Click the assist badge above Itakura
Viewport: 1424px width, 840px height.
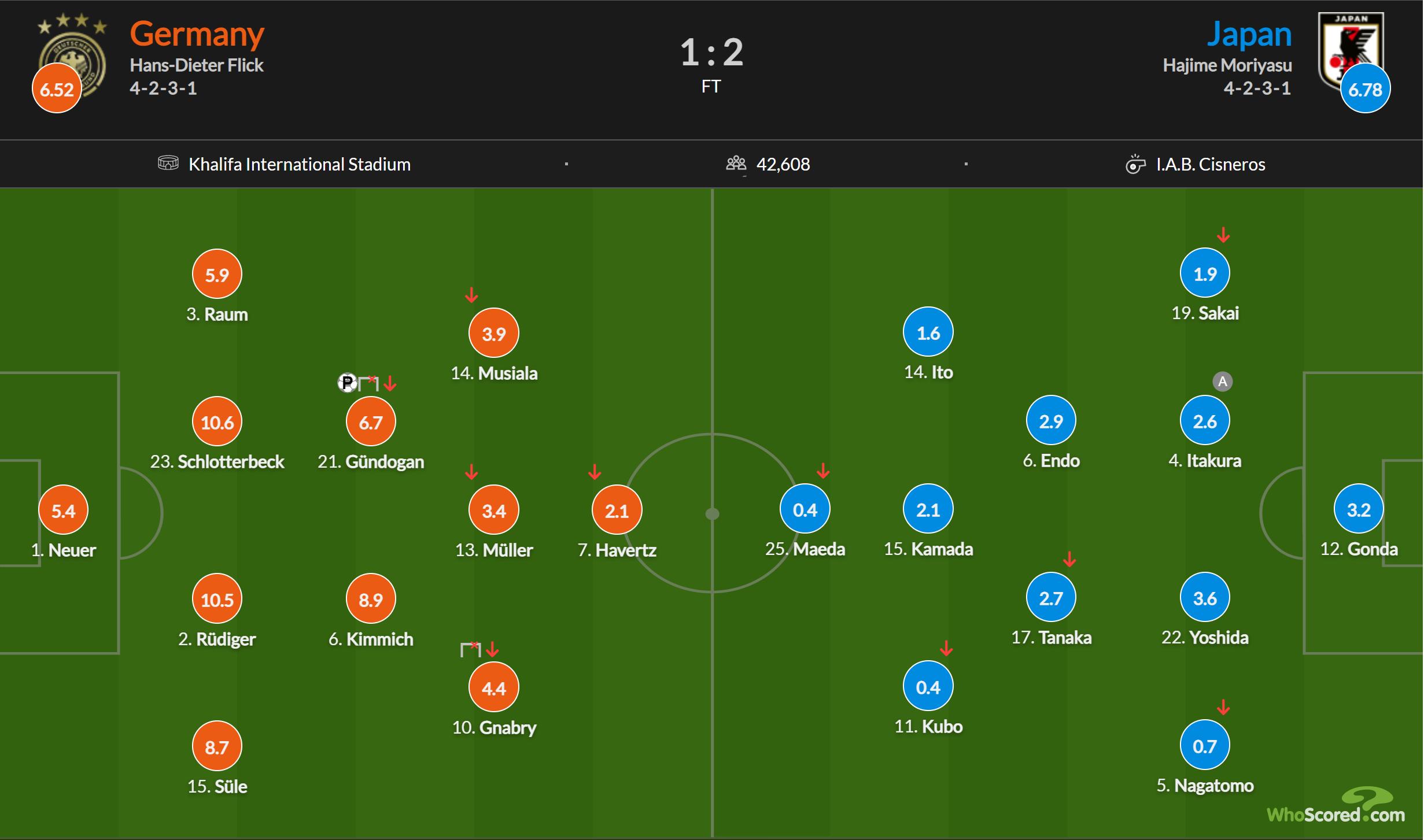(1222, 382)
